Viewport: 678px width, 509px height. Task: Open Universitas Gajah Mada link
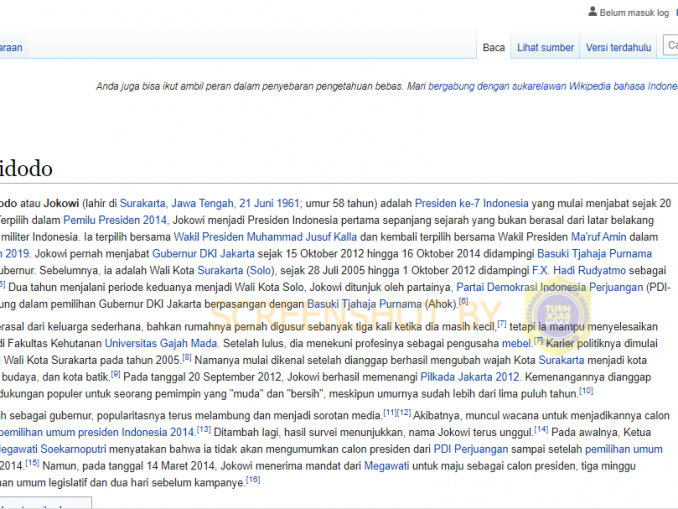[161, 343]
